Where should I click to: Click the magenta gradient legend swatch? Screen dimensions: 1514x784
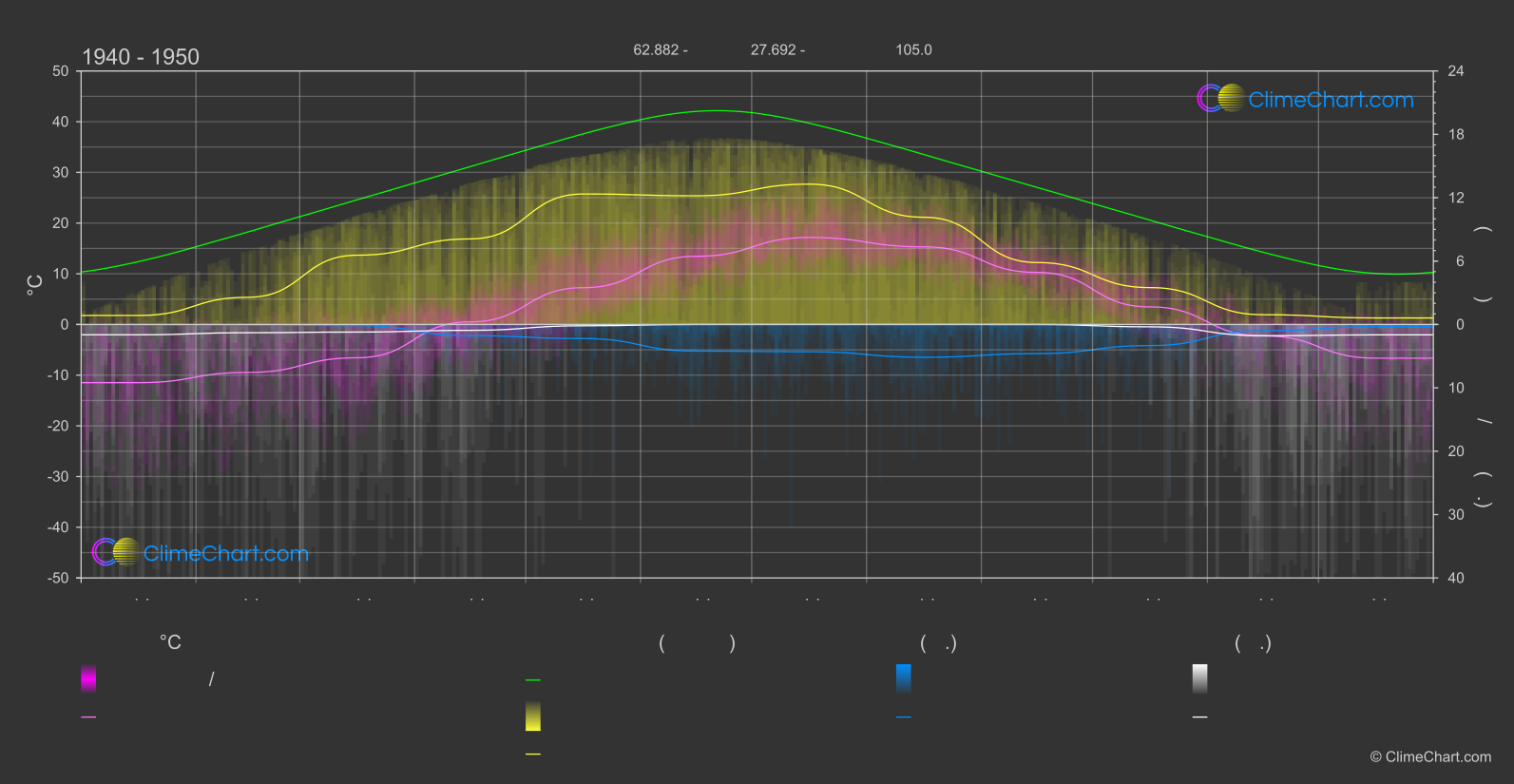[88, 679]
